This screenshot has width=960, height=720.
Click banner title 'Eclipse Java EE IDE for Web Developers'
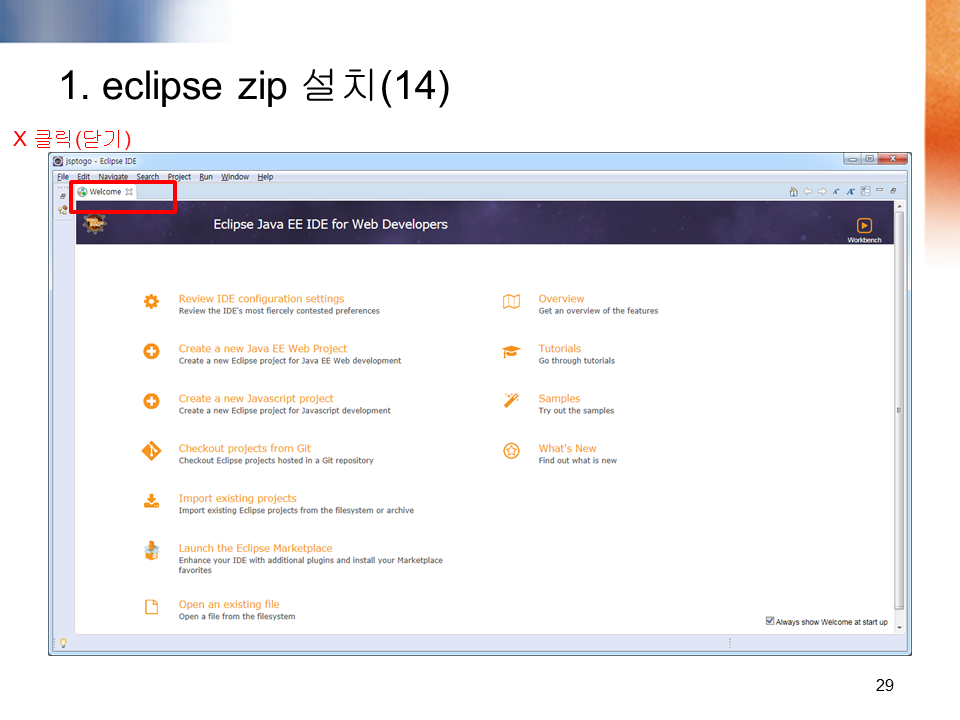pyautogui.click(x=331, y=225)
